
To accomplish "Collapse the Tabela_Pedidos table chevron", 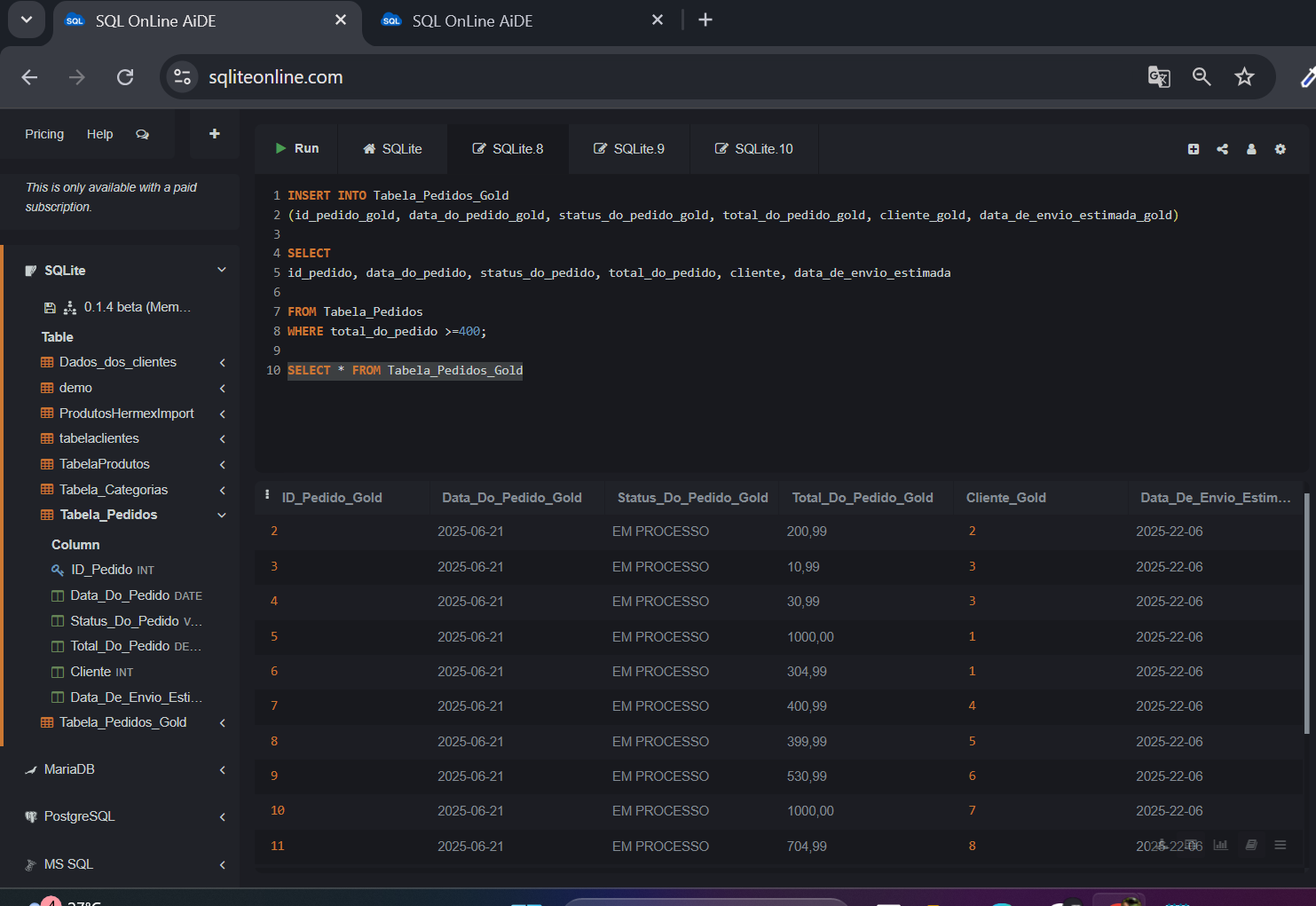I will coord(222,515).
